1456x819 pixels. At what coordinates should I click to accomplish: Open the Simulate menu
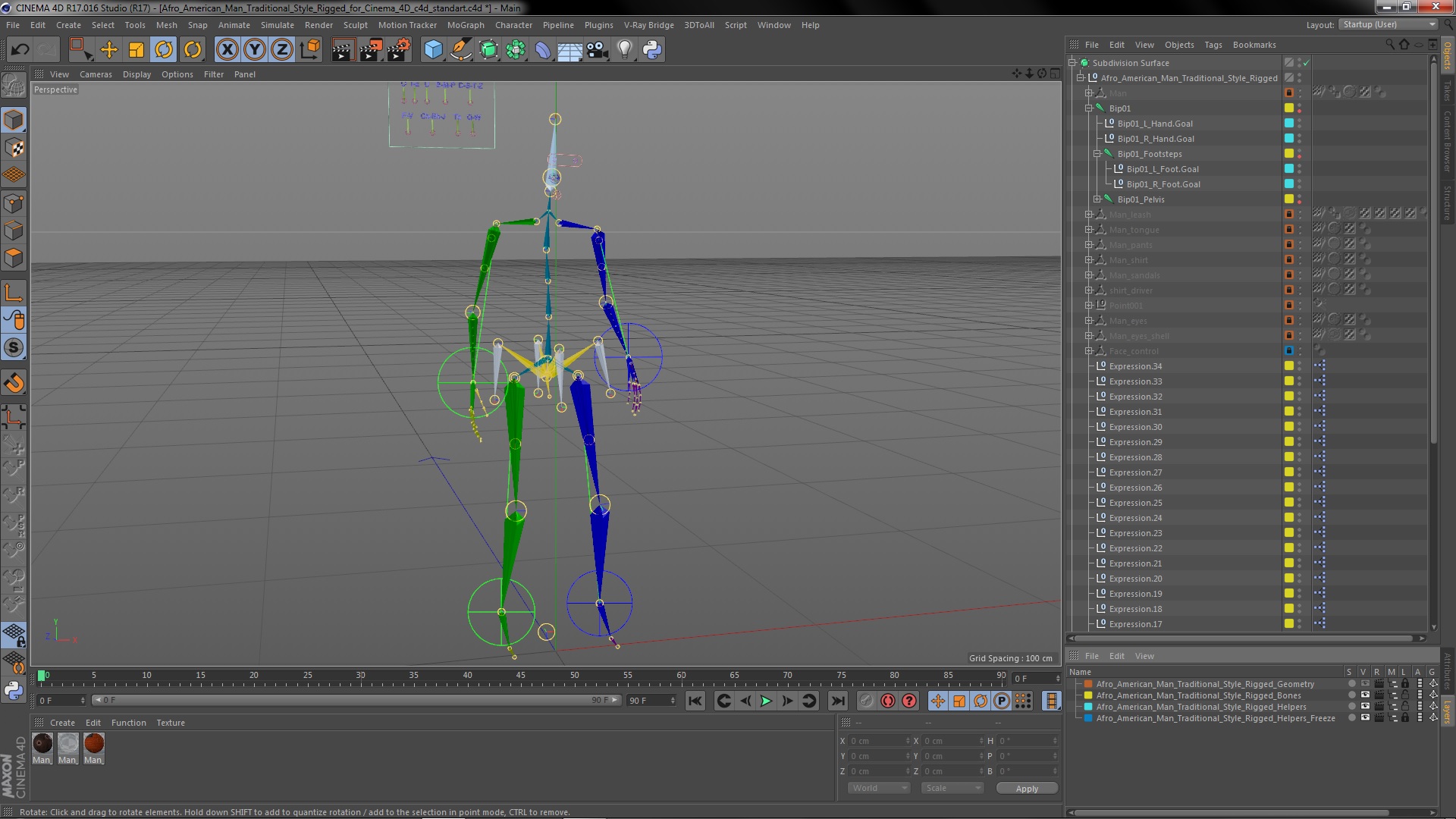tap(278, 25)
